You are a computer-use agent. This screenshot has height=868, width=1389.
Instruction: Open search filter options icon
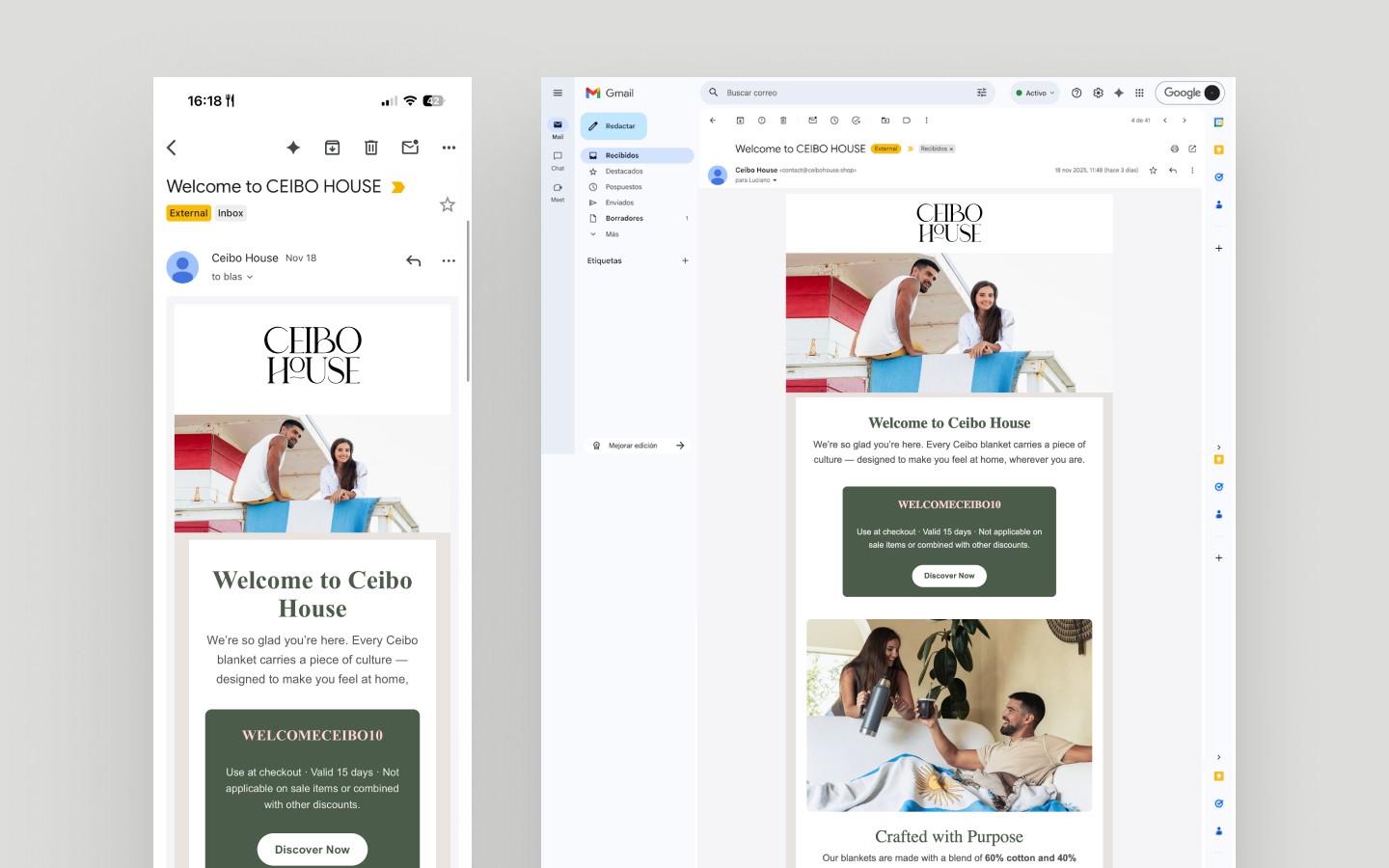[x=982, y=93]
